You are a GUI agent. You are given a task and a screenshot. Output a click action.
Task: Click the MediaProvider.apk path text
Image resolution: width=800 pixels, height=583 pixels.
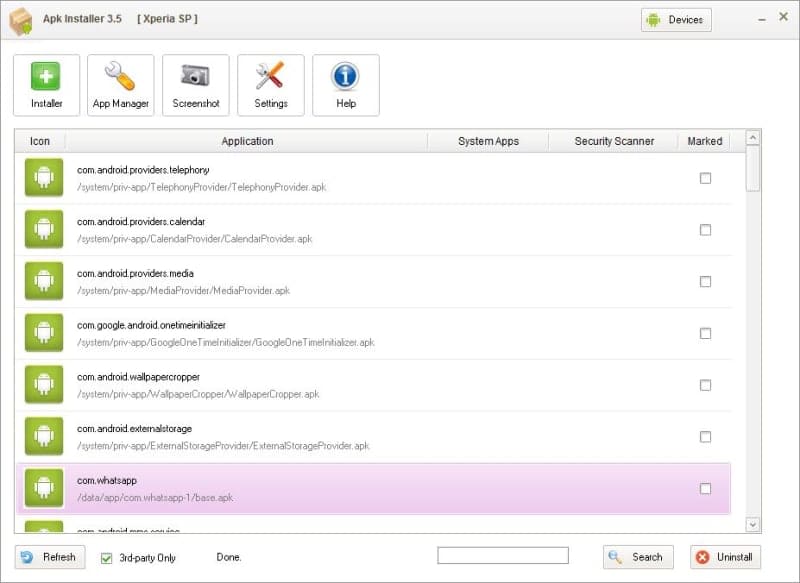[183, 291]
